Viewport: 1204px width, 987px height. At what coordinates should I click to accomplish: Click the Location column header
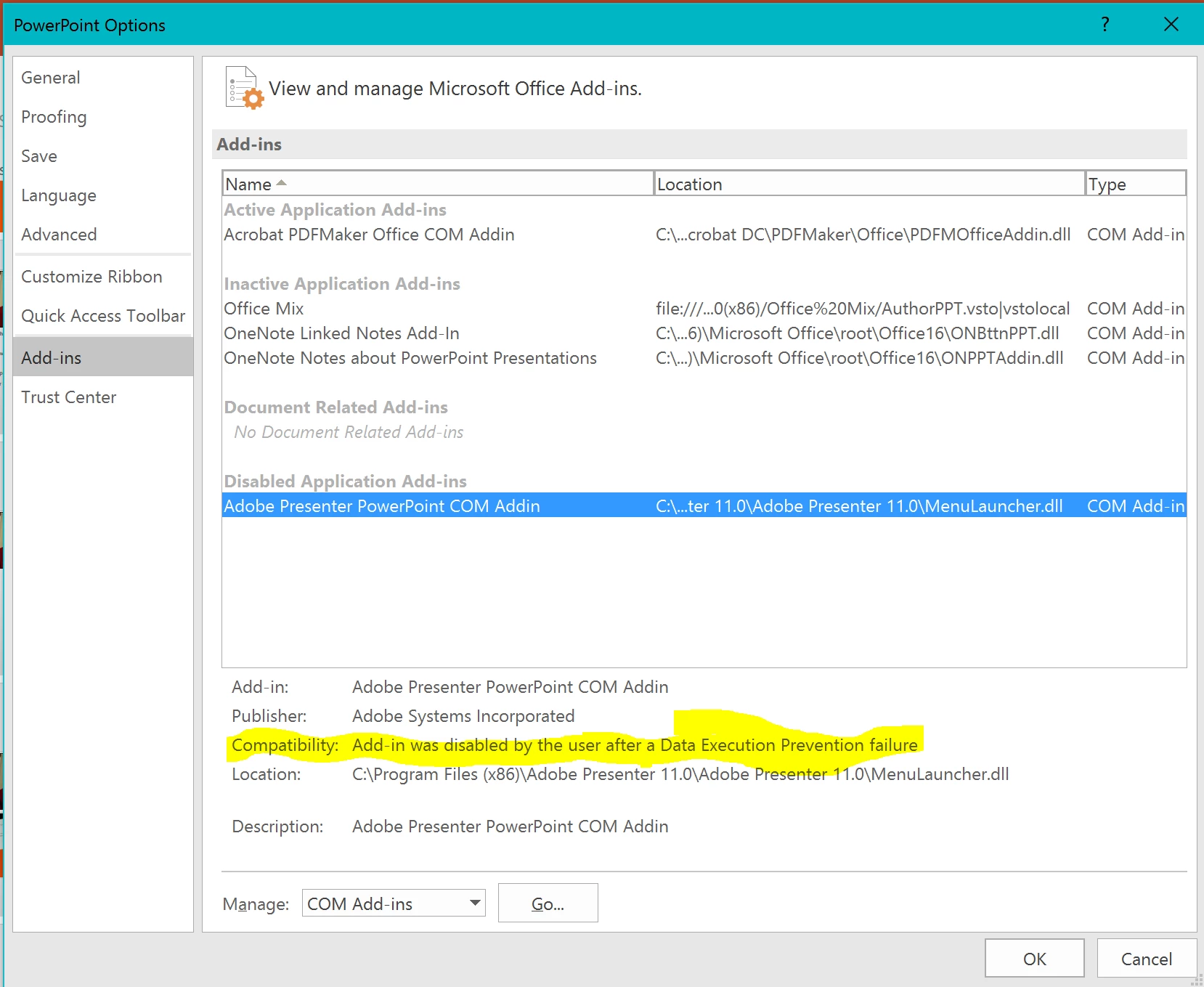(869, 184)
